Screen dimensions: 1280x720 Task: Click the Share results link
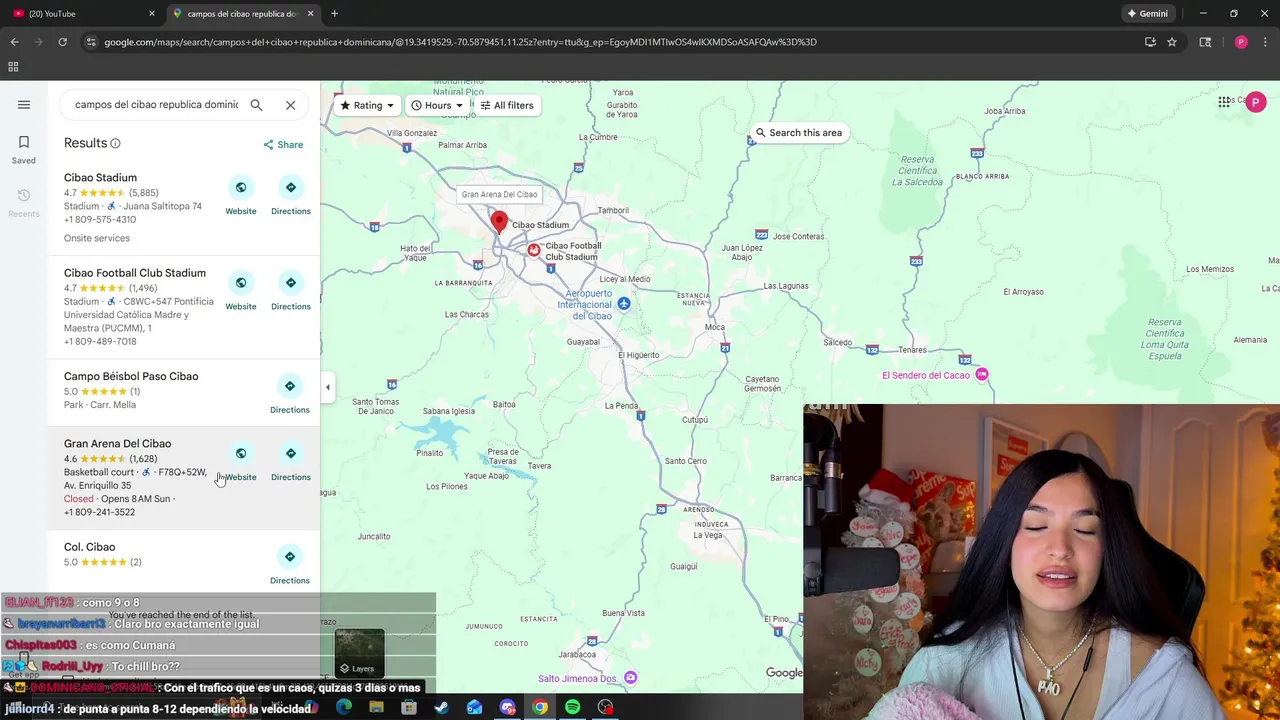point(283,145)
